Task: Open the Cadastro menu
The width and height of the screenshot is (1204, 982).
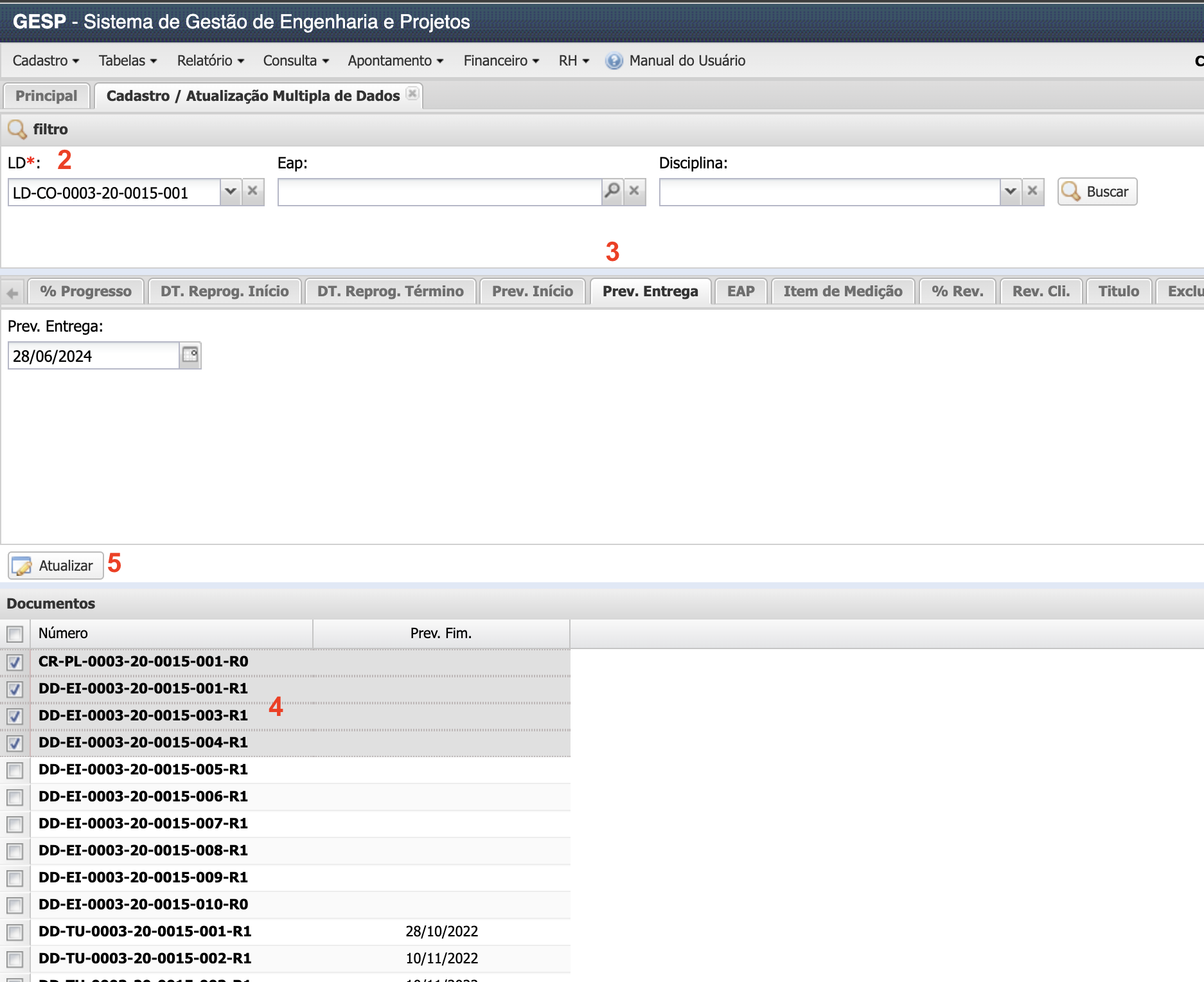Action: click(x=46, y=61)
